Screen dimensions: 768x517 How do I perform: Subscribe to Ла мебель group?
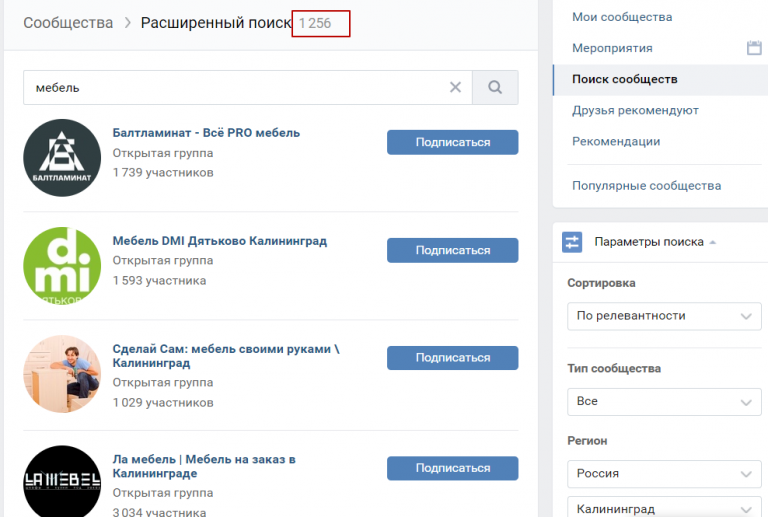[453, 468]
